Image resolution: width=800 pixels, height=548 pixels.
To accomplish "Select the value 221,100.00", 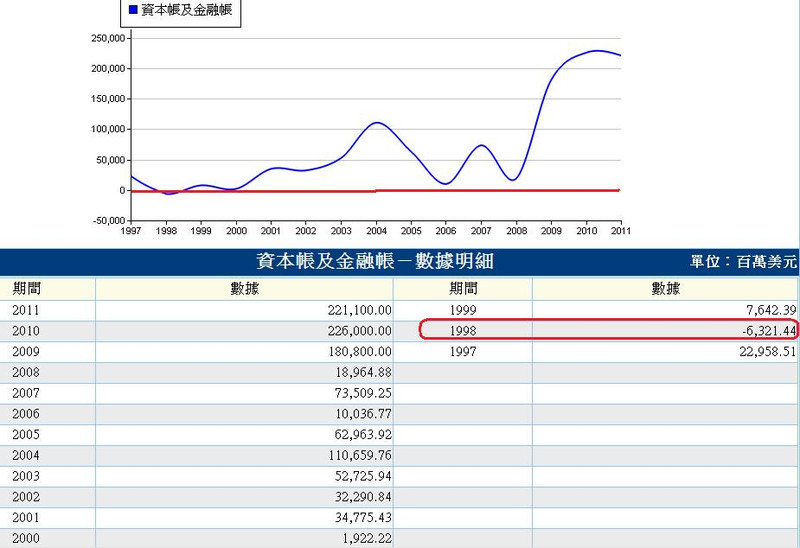I will (360, 310).
